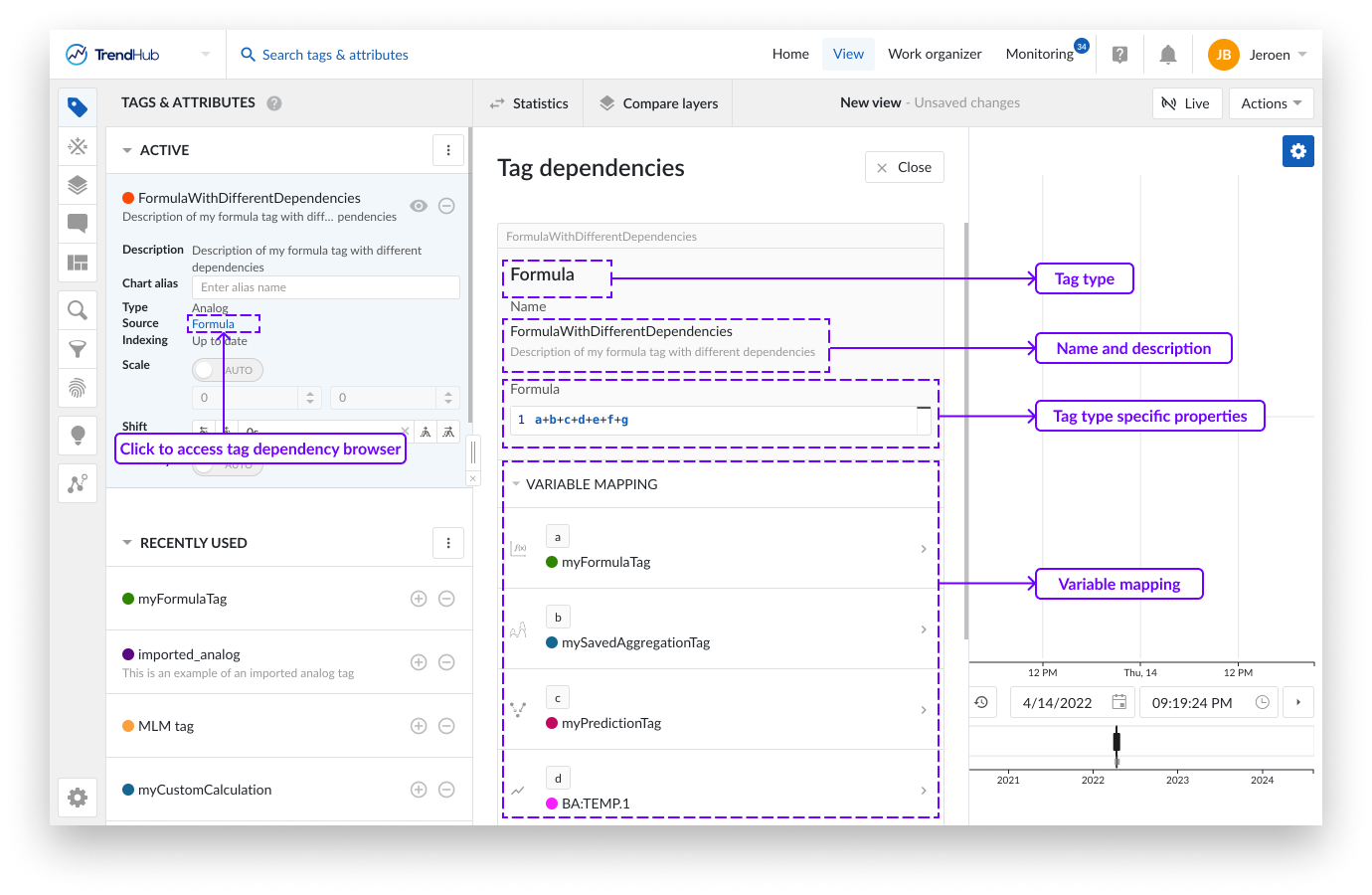Click the help question mark in top bar
The width and height of the screenshot is (1372, 895).
1119,55
